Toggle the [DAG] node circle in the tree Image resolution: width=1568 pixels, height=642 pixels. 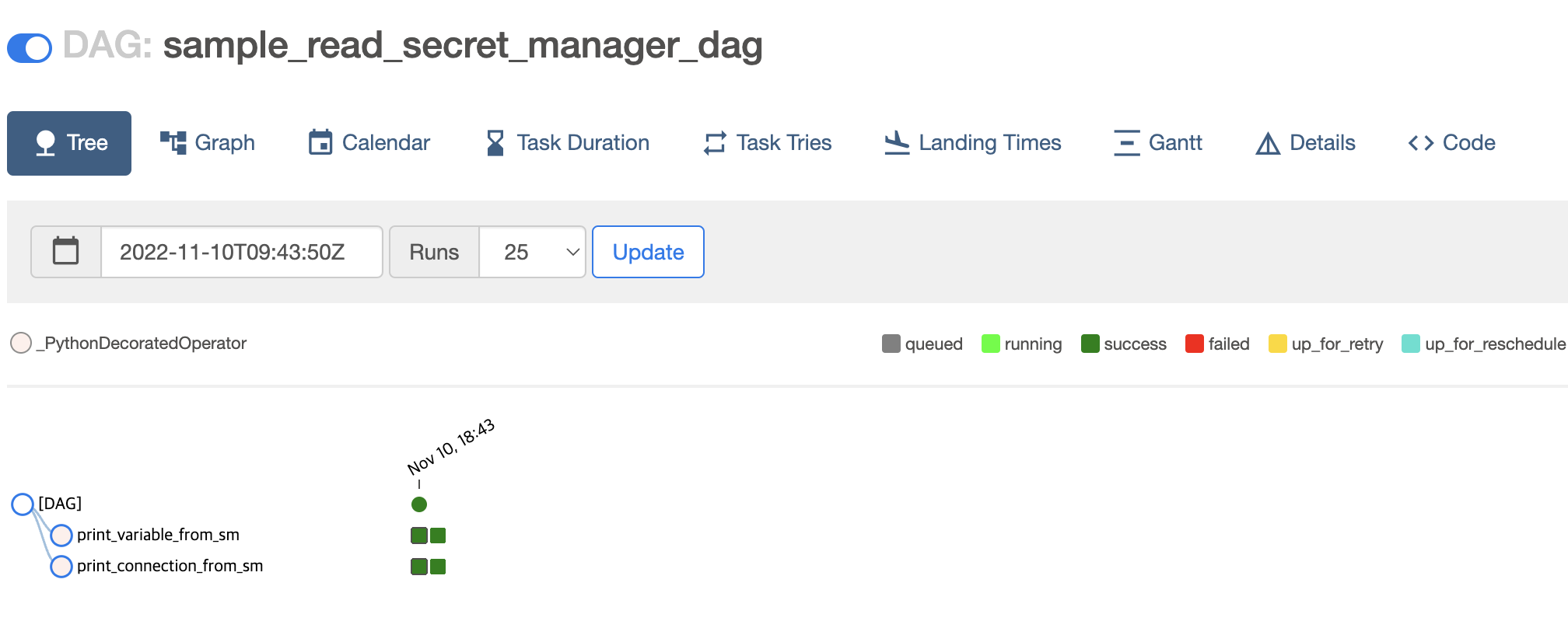(x=22, y=504)
